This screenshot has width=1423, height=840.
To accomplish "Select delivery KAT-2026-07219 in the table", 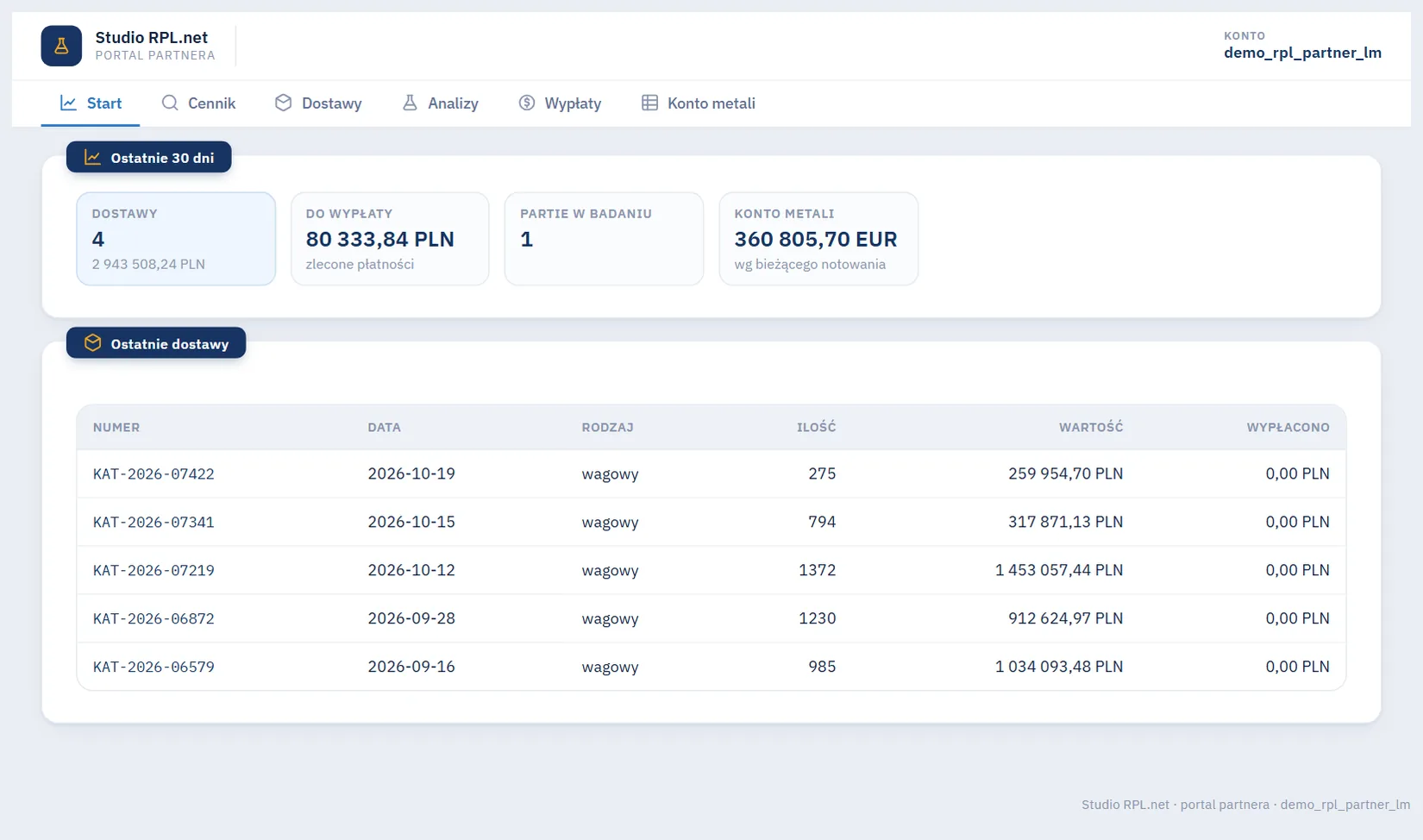I will tap(711, 570).
